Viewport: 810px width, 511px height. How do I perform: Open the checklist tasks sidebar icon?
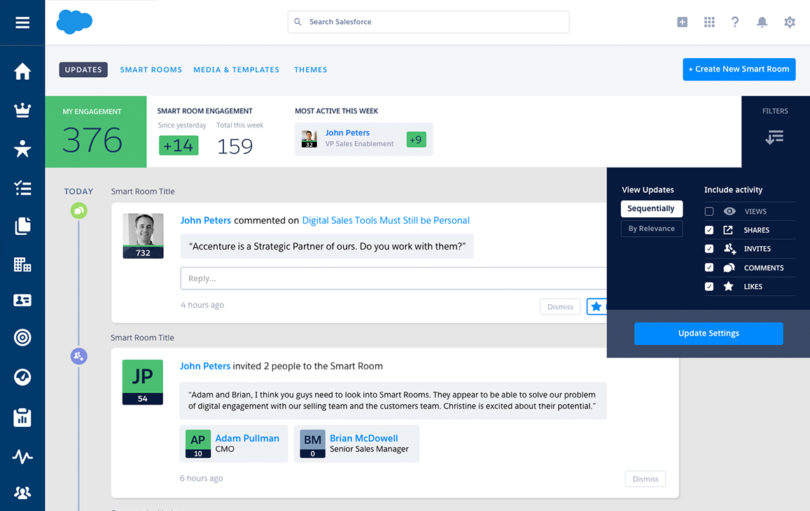(22, 188)
